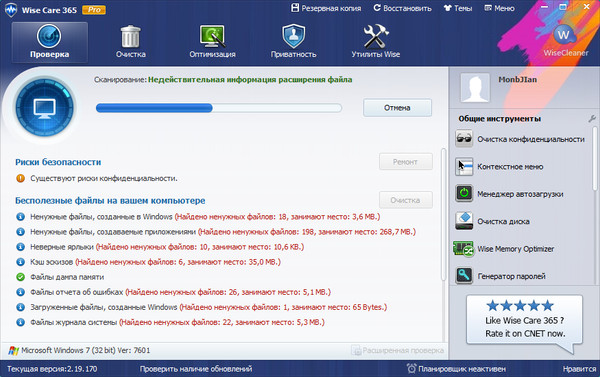Click the Очистка button beside useless files
Image resolution: width=600 pixels, height=377 pixels.
[406, 200]
